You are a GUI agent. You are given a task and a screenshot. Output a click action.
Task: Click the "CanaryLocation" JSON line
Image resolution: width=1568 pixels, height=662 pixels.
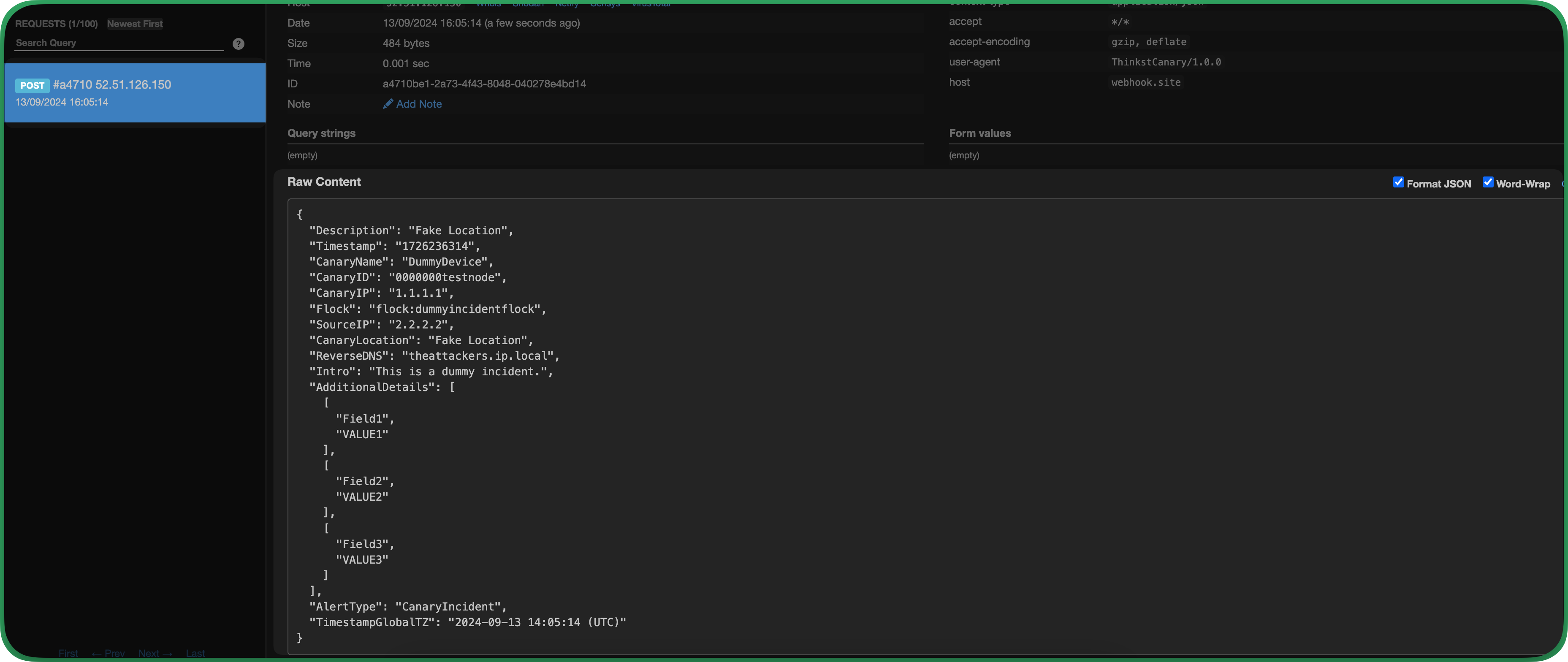(x=421, y=341)
